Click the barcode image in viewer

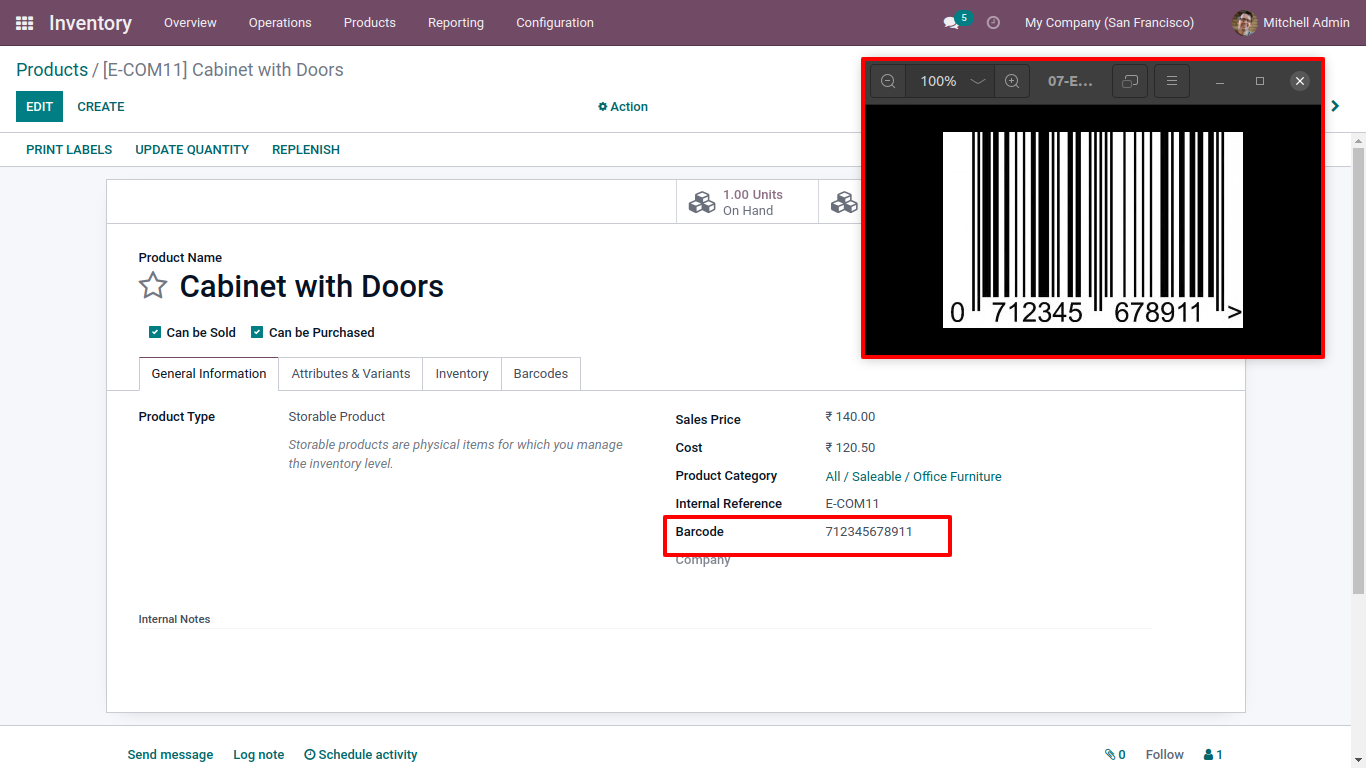pos(1093,229)
